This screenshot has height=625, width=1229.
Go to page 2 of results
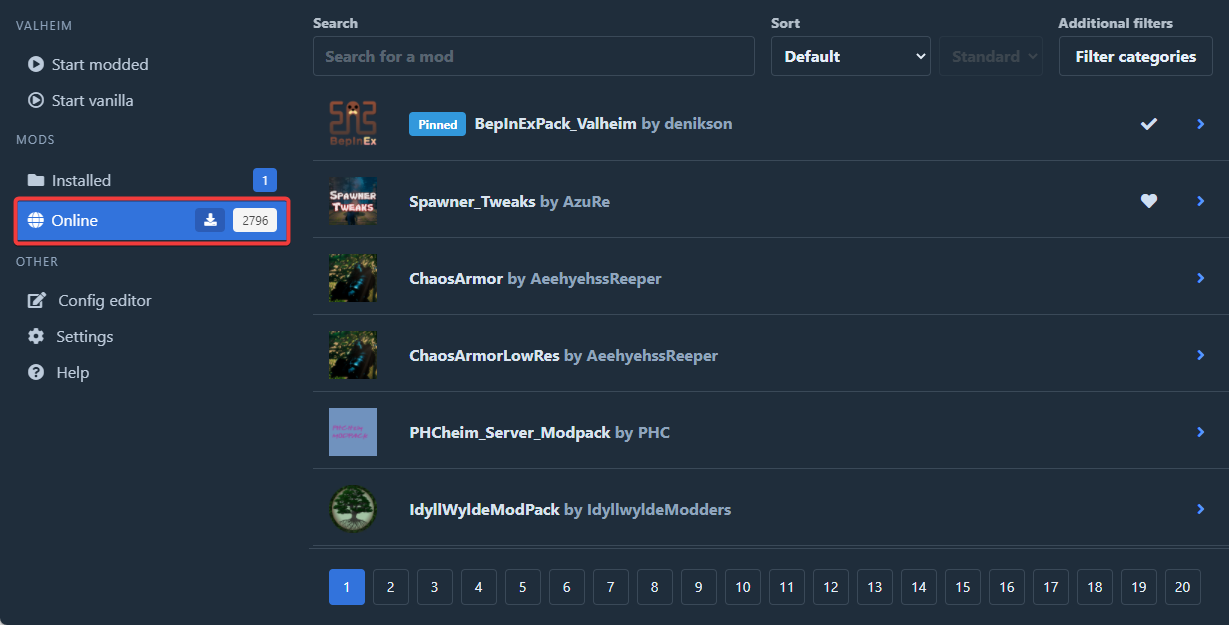tap(391, 587)
